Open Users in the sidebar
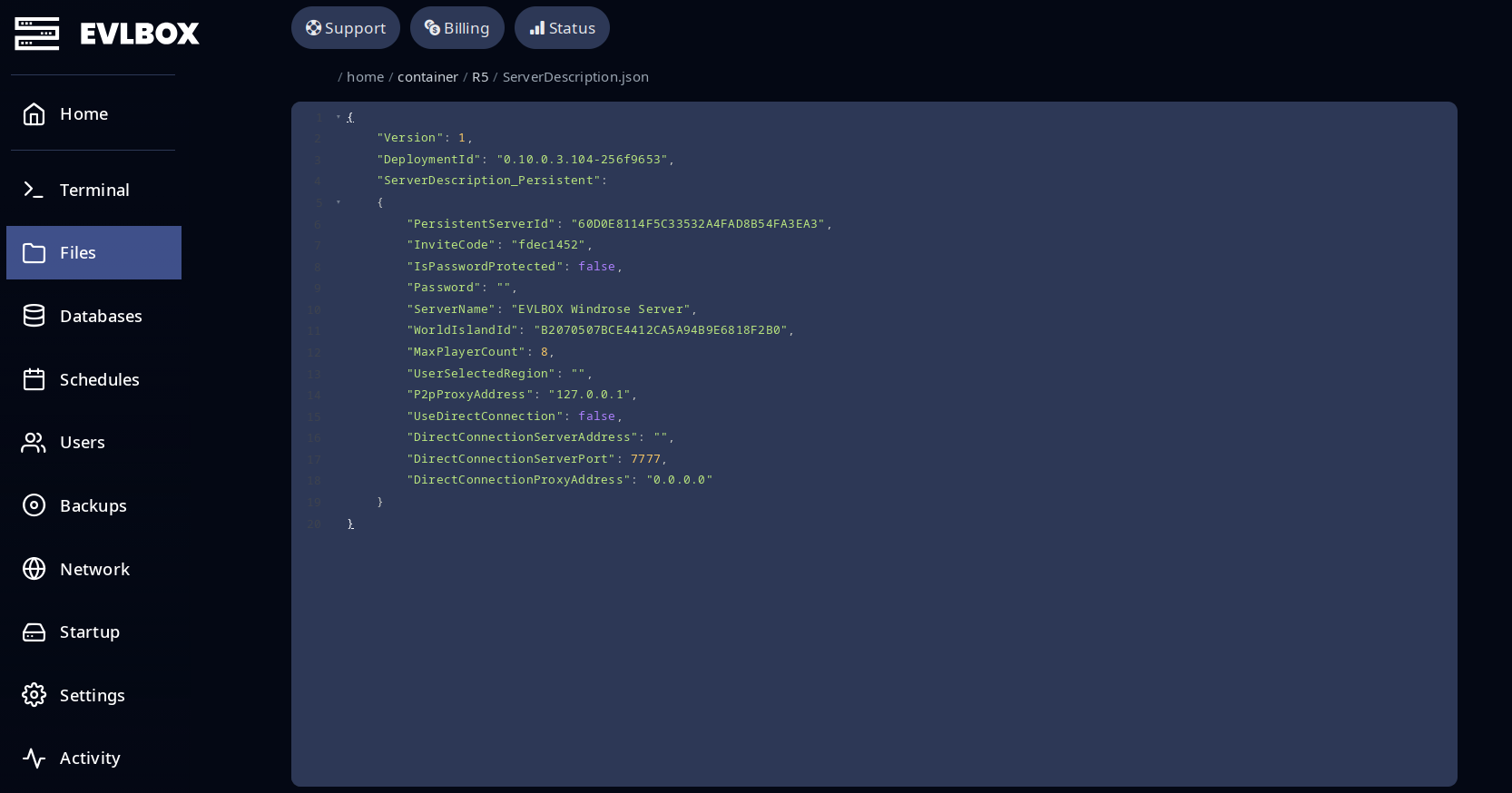 [x=93, y=442]
